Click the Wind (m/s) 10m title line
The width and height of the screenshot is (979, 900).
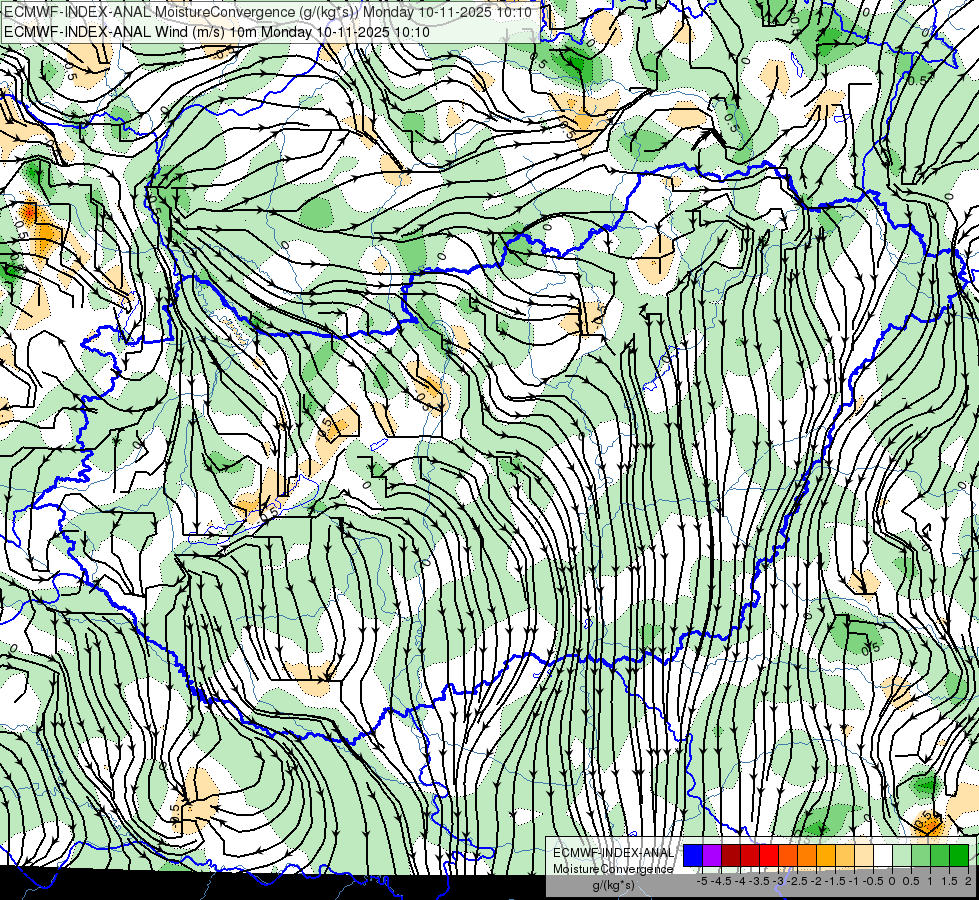[217, 32]
